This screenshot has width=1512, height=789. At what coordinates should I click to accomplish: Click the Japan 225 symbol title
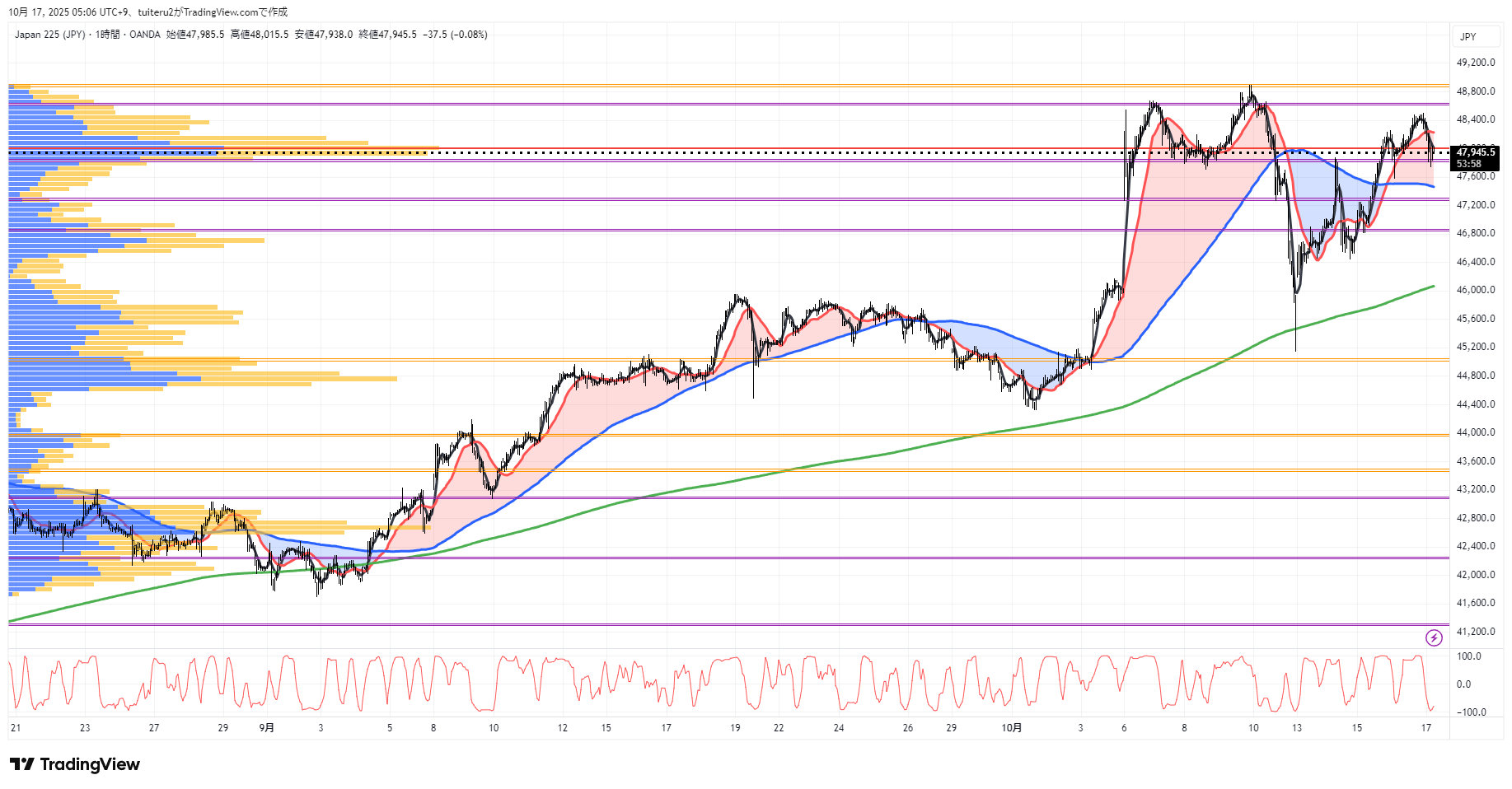click(x=49, y=35)
